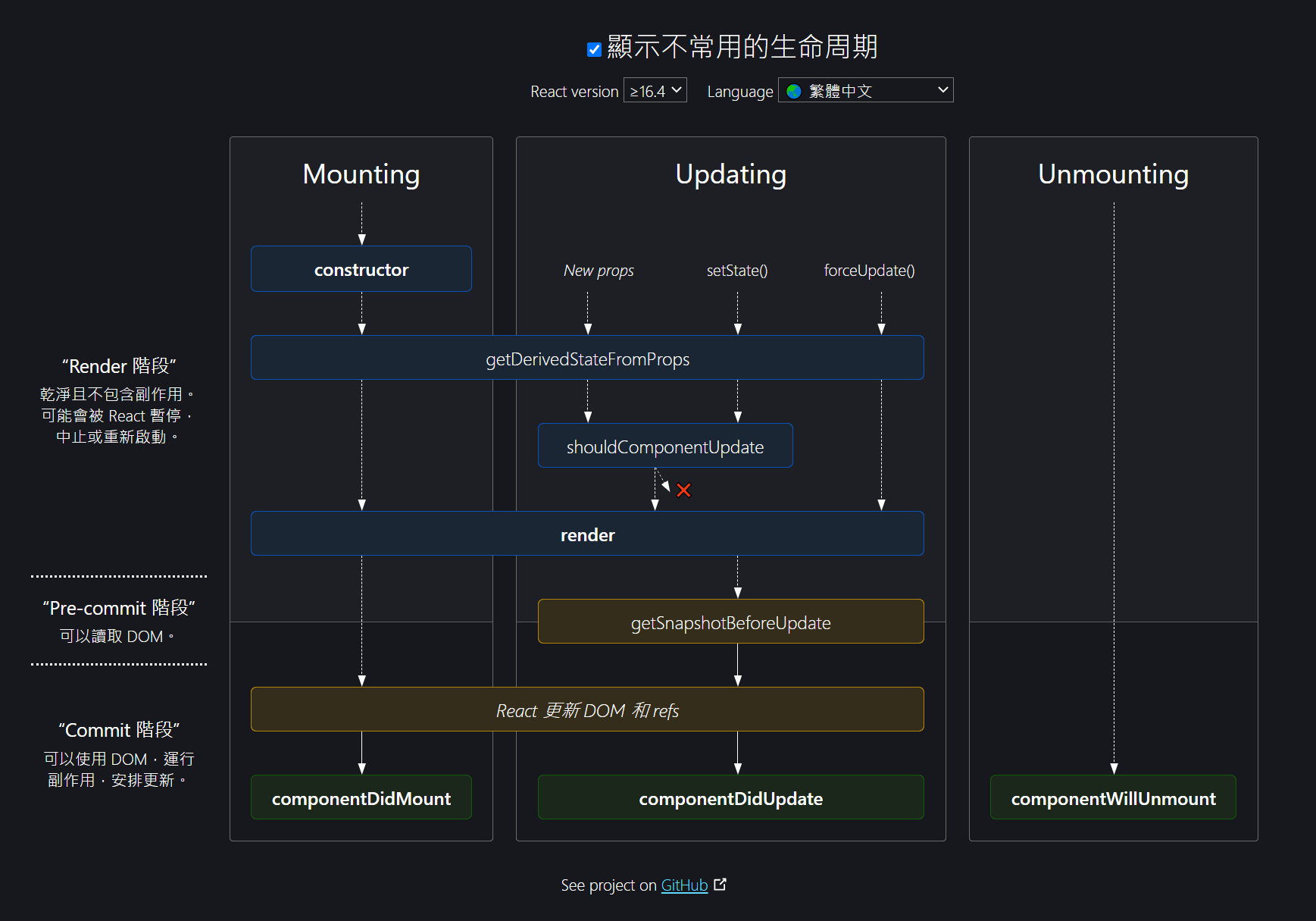Uncheck the 顯示不常用的生命周期 checkbox
This screenshot has width=1316, height=921.
(593, 48)
